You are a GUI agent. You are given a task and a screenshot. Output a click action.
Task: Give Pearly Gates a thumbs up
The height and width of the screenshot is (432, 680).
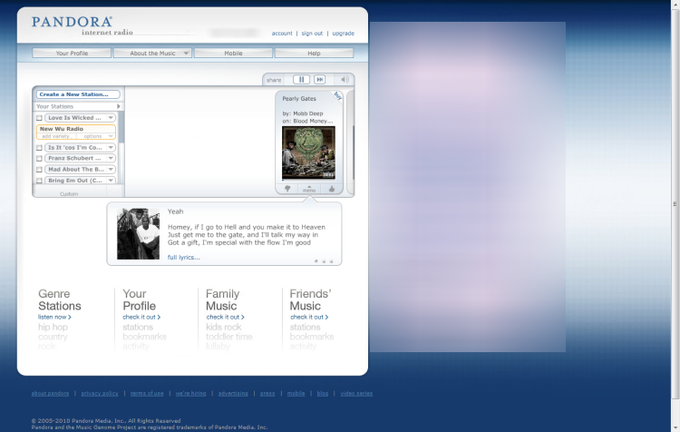(x=332, y=189)
